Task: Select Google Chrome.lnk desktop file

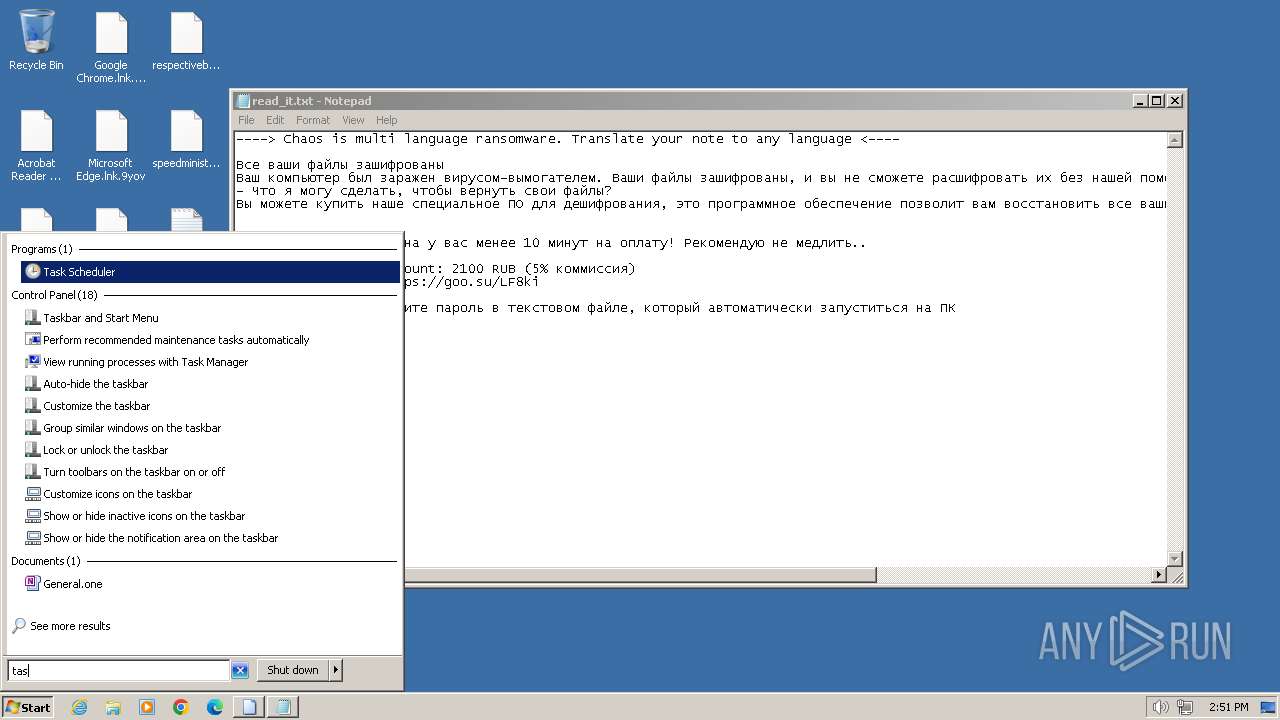Action: (x=111, y=47)
